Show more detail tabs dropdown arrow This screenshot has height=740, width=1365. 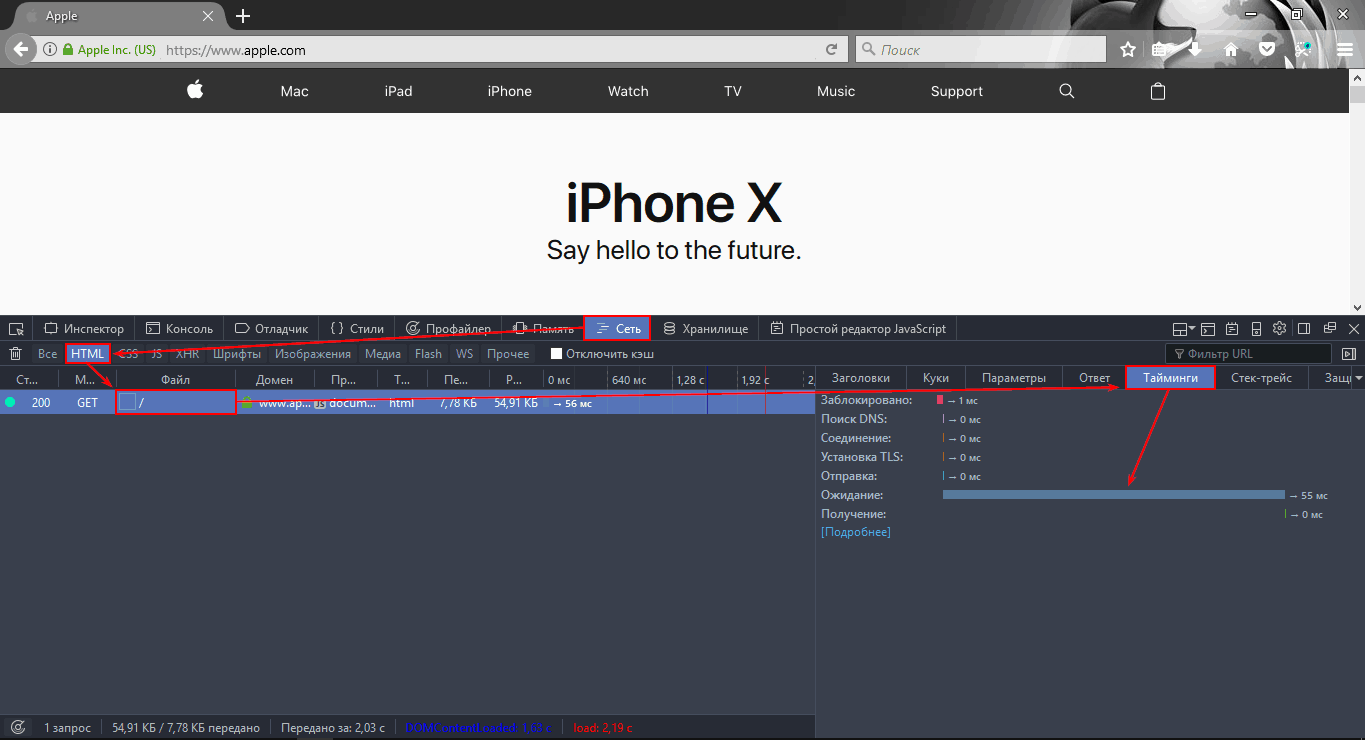[1358, 378]
